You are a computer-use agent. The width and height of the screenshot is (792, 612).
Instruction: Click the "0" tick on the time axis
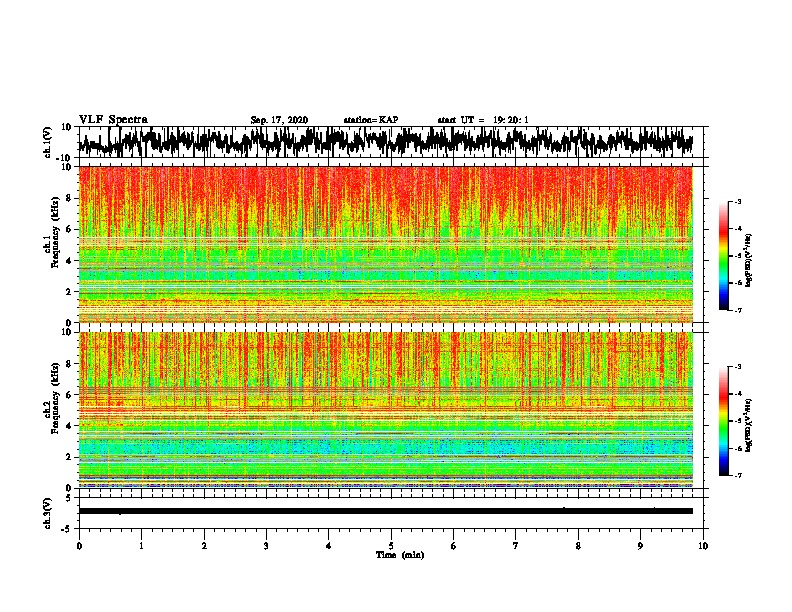(79, 546)
